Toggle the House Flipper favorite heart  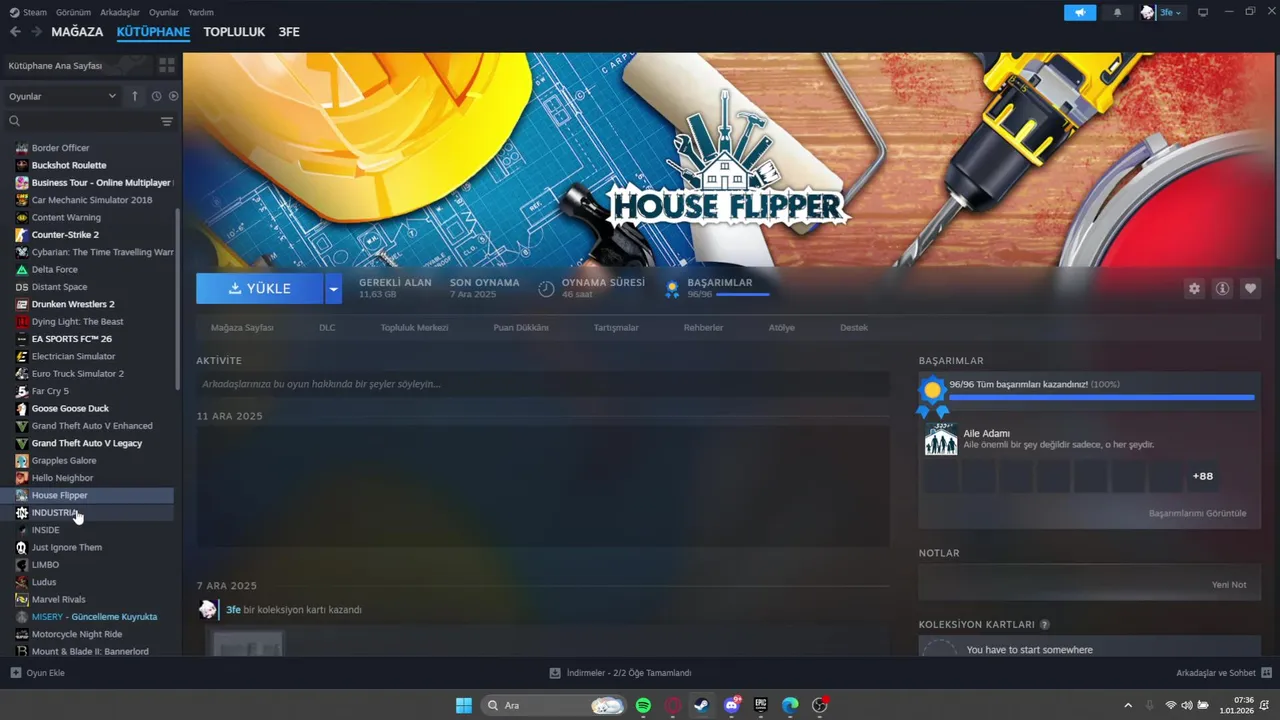pyautogui.click(x=1250, y=288)
